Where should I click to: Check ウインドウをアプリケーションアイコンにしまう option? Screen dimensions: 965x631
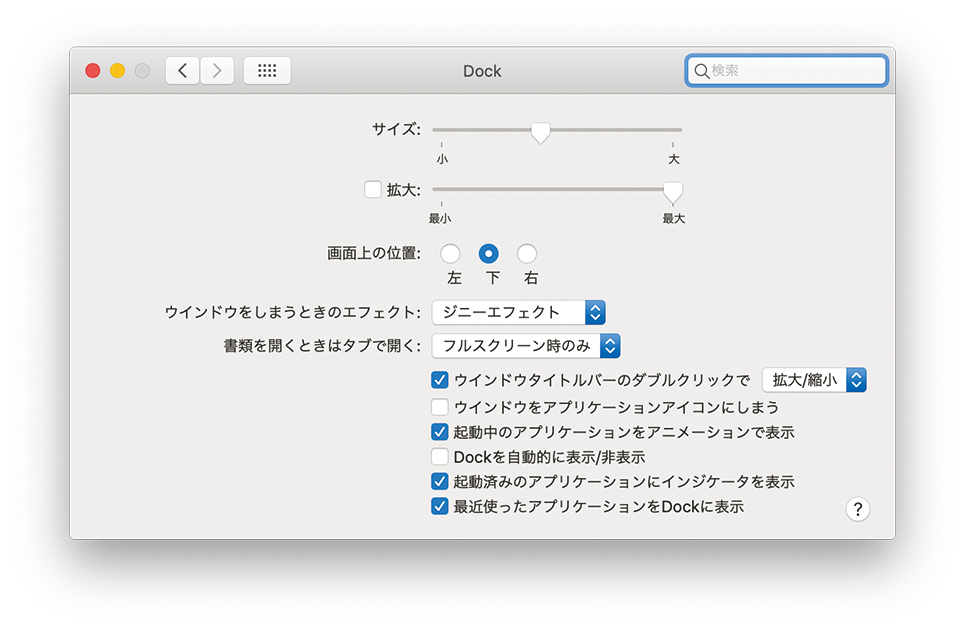(439, 407)
